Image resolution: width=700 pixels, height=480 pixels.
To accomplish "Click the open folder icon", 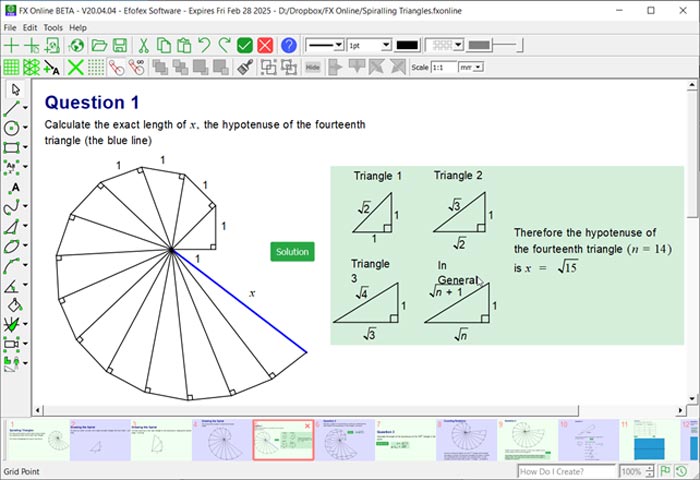I will [99, 45].
